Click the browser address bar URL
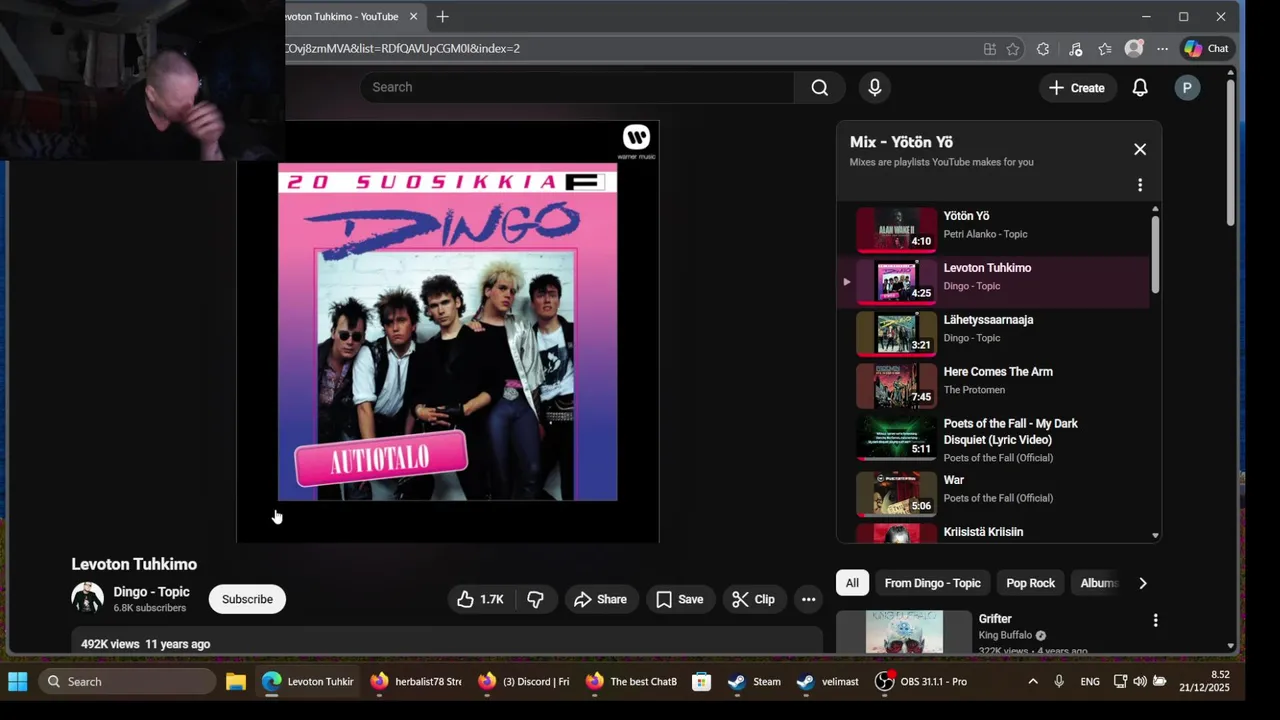Viewport: 1280px width, 720px height. pos(402,48)
